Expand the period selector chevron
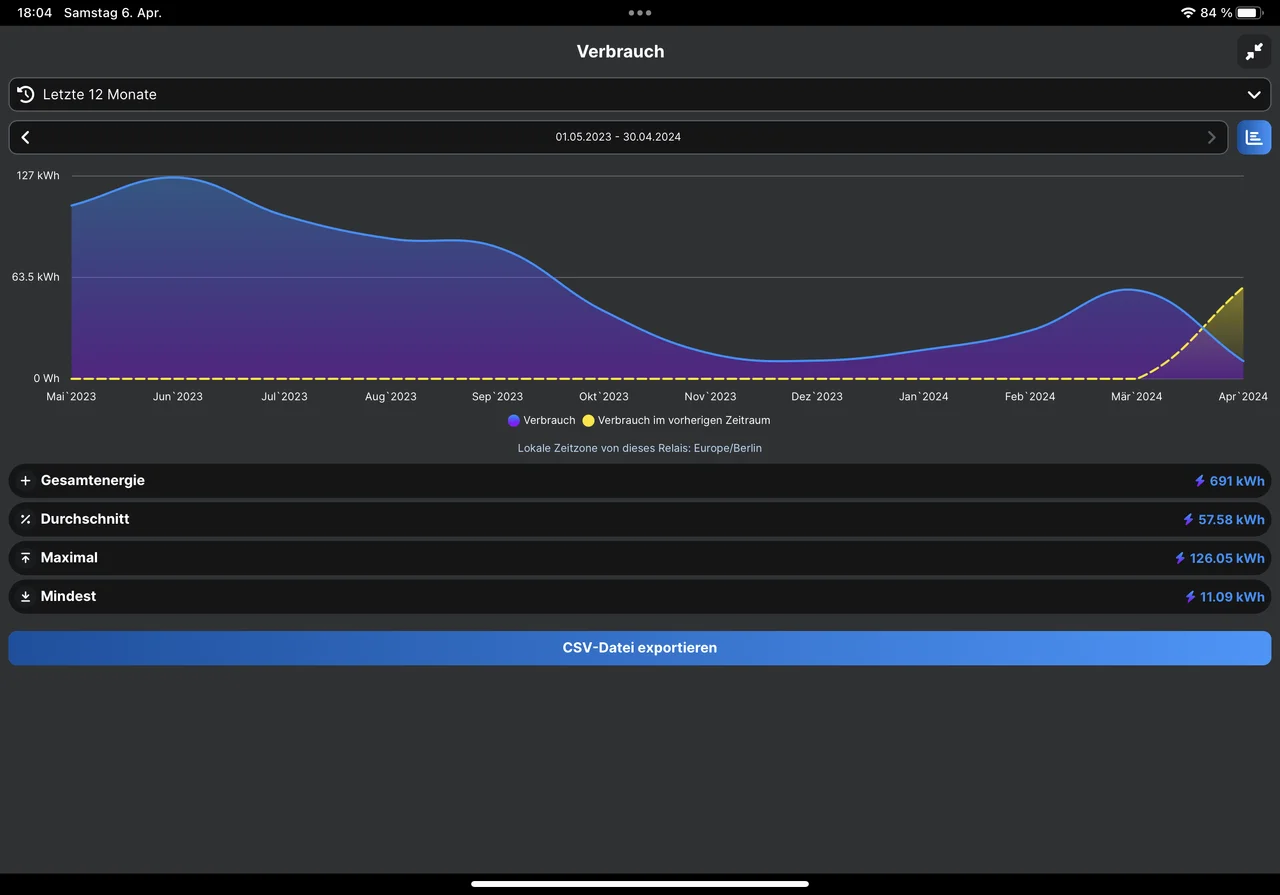 (x=1254, y=94)
